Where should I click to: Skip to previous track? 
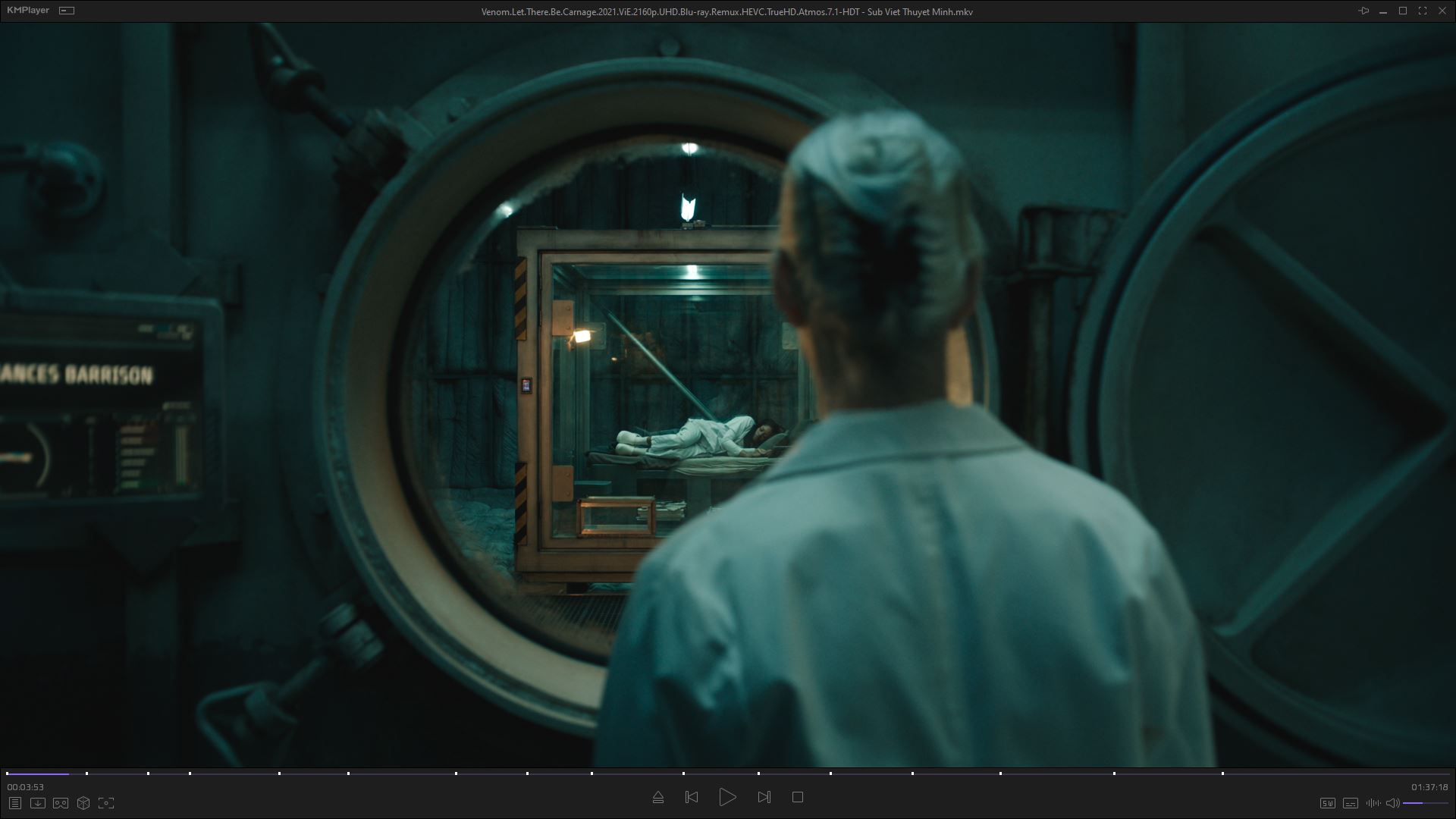pyautogui.click(x=691, y=797)
